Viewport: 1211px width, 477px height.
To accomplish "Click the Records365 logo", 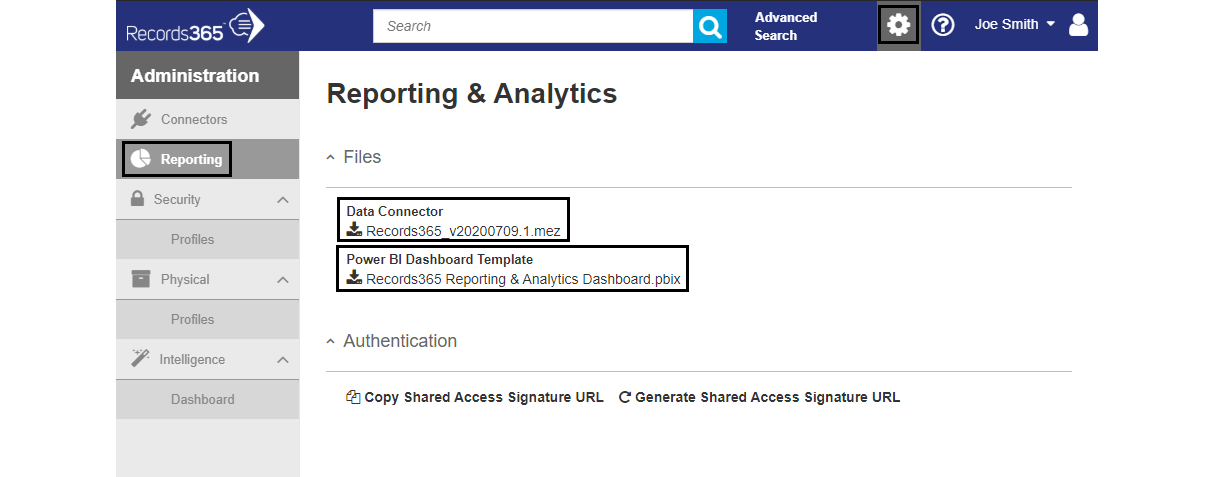I will tap(195, 27).
